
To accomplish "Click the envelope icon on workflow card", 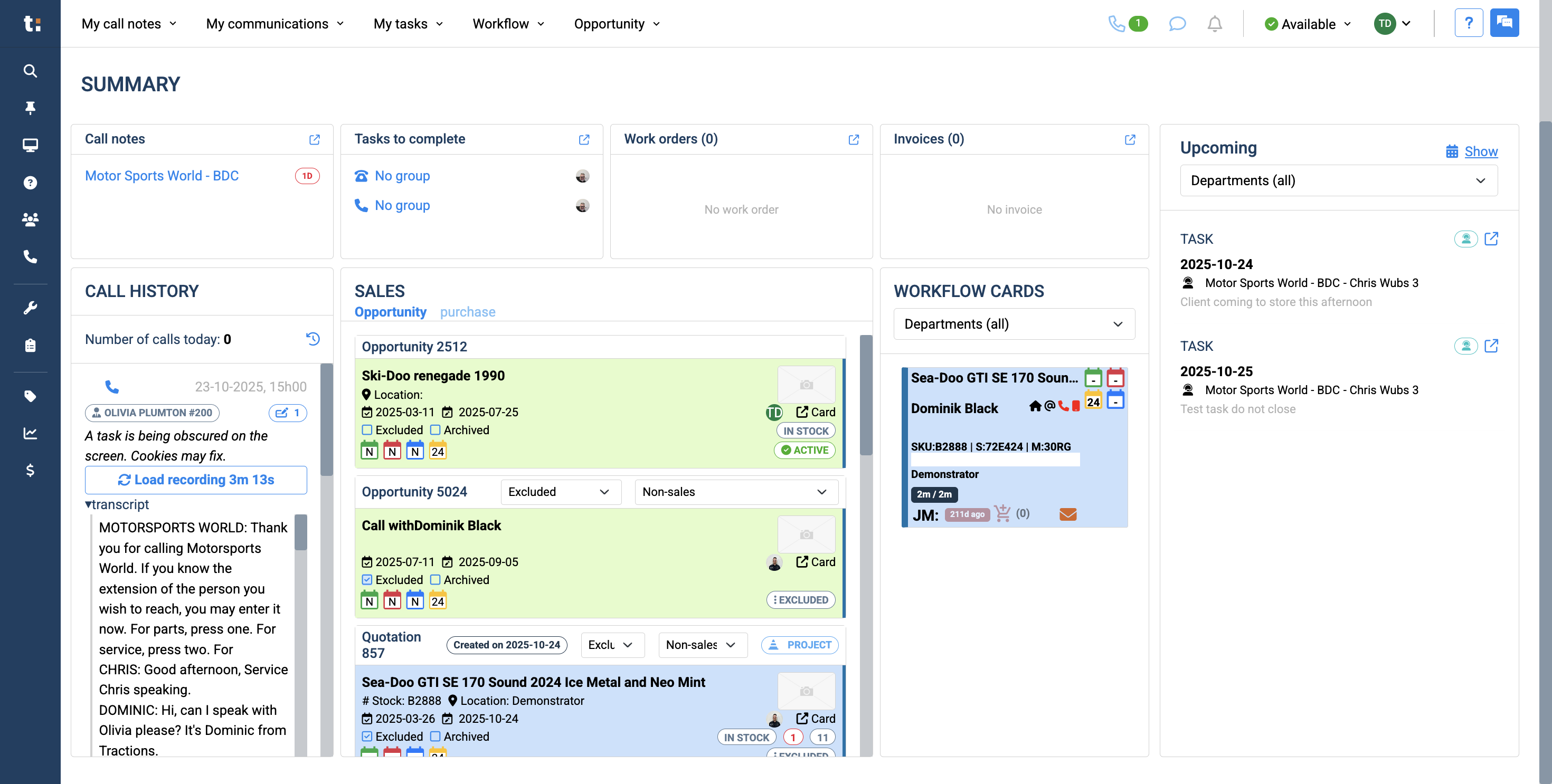I will coord(1067,514).
